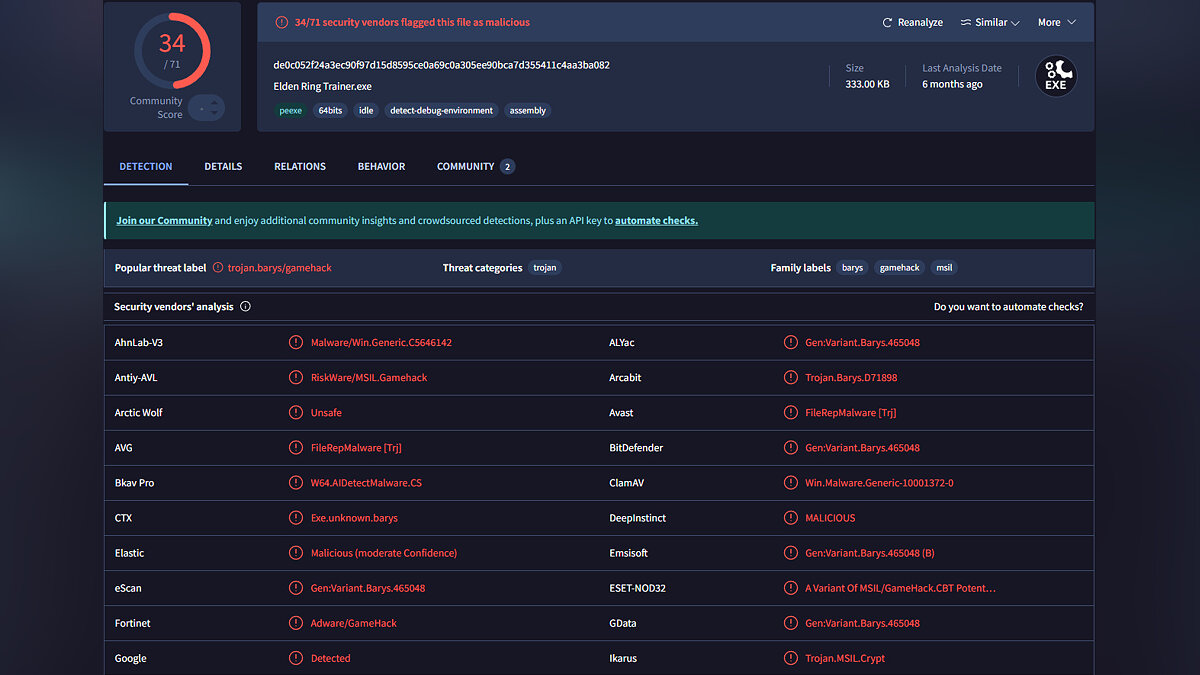This screenshot has width=1200, height=675.
Task: Open the Relations tab
Action: pyautogui.click(x=300, y=166)
